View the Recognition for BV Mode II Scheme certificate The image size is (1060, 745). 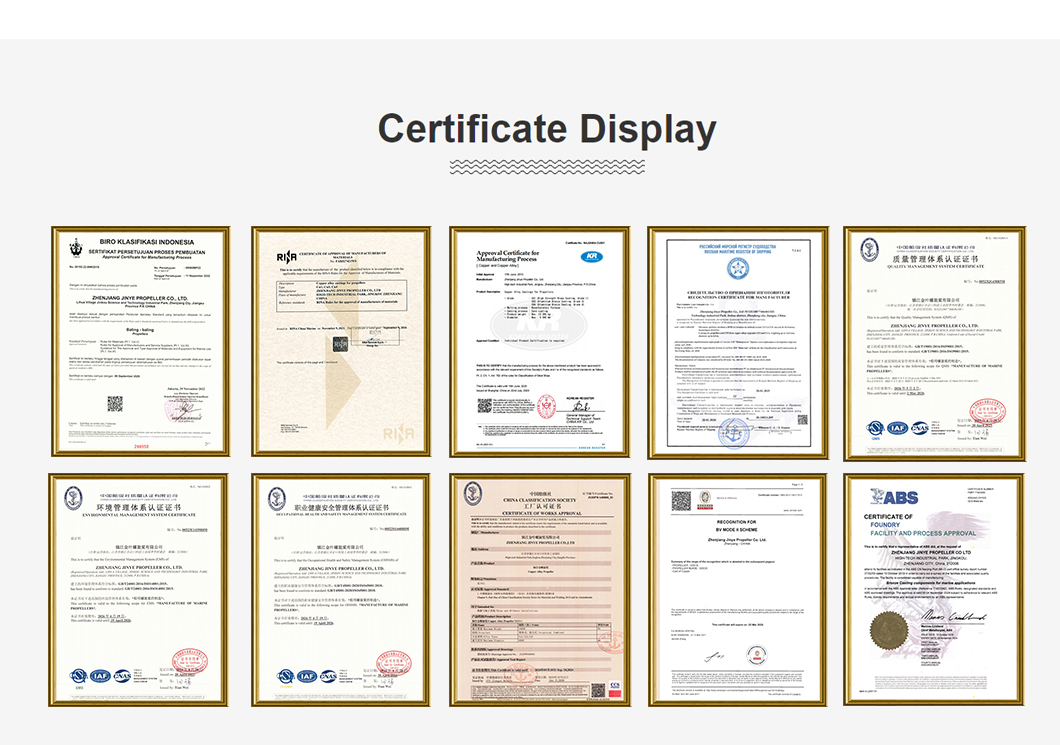(738, 590)
